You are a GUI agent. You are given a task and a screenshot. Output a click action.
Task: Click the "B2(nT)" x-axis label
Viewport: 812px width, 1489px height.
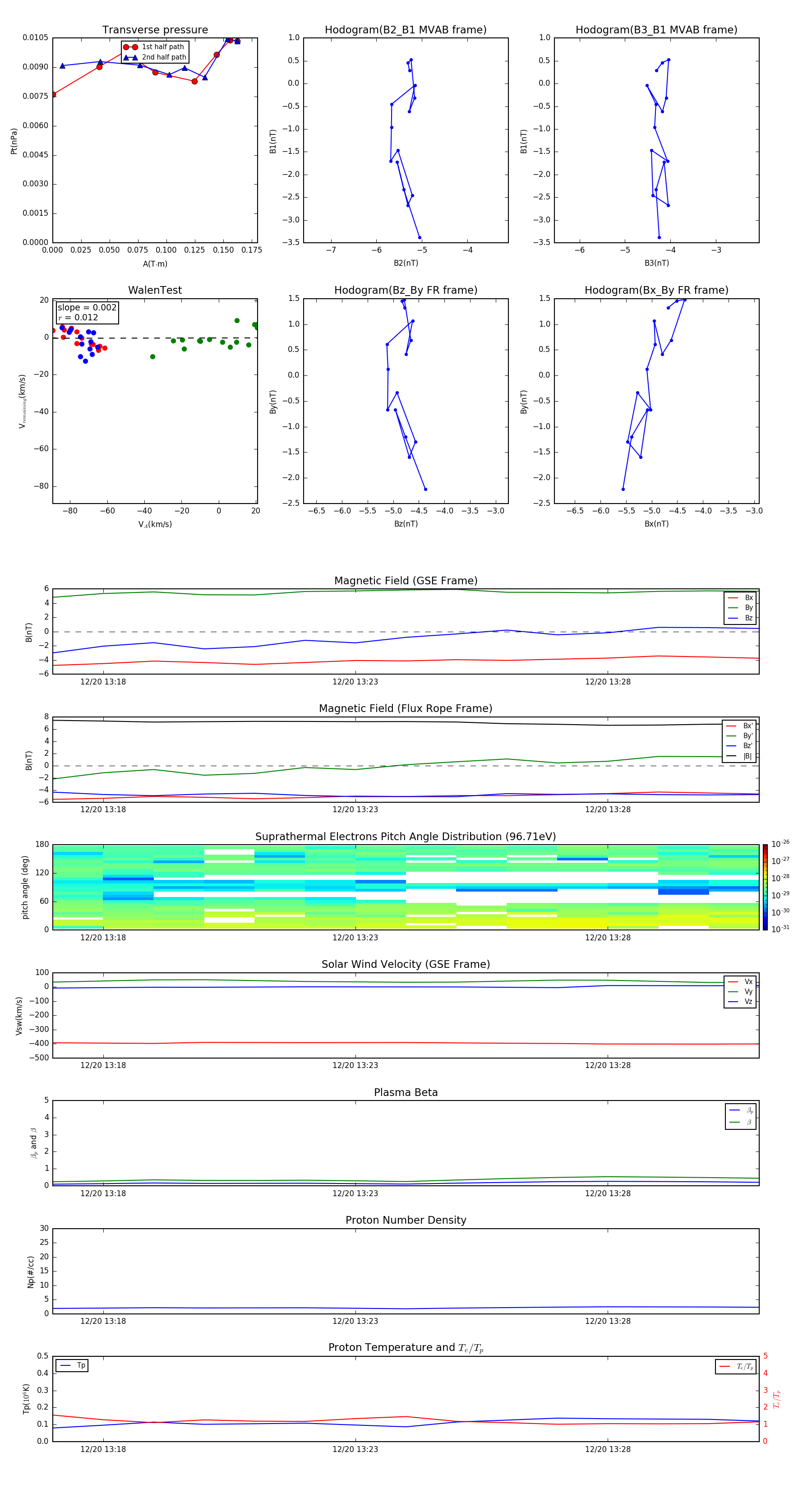[x=406, y=263]
